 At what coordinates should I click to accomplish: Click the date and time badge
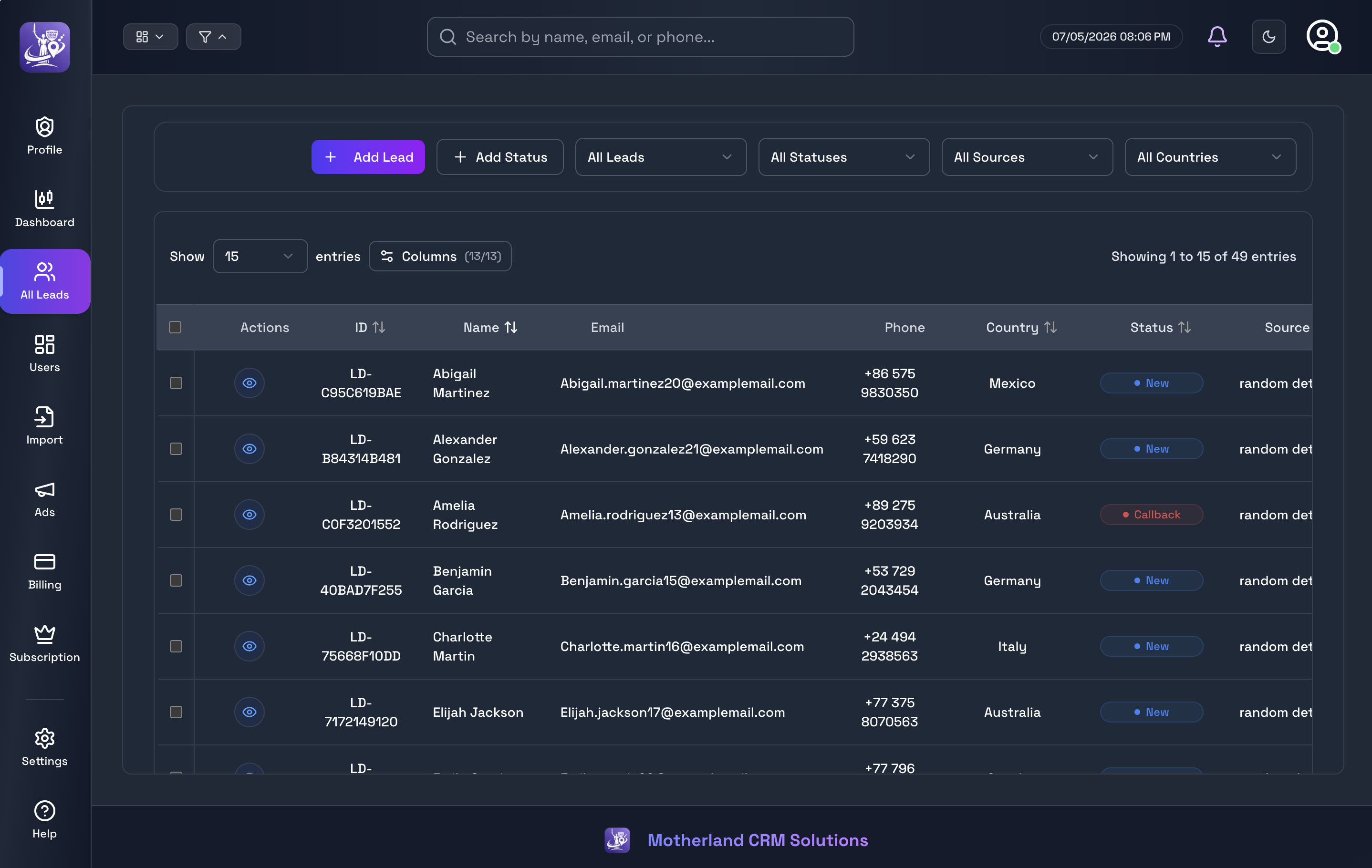click(x=1111, y=36)
